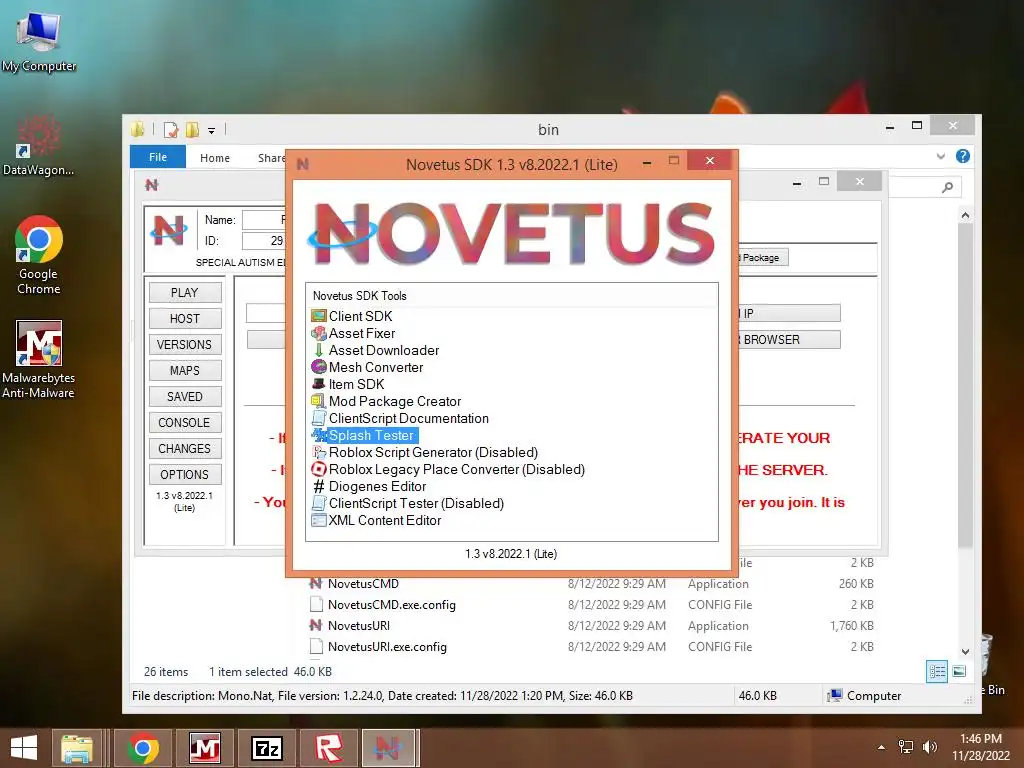
Task: Select NovetusCMD.exe.config file
Action: click(x=392, y=605)
